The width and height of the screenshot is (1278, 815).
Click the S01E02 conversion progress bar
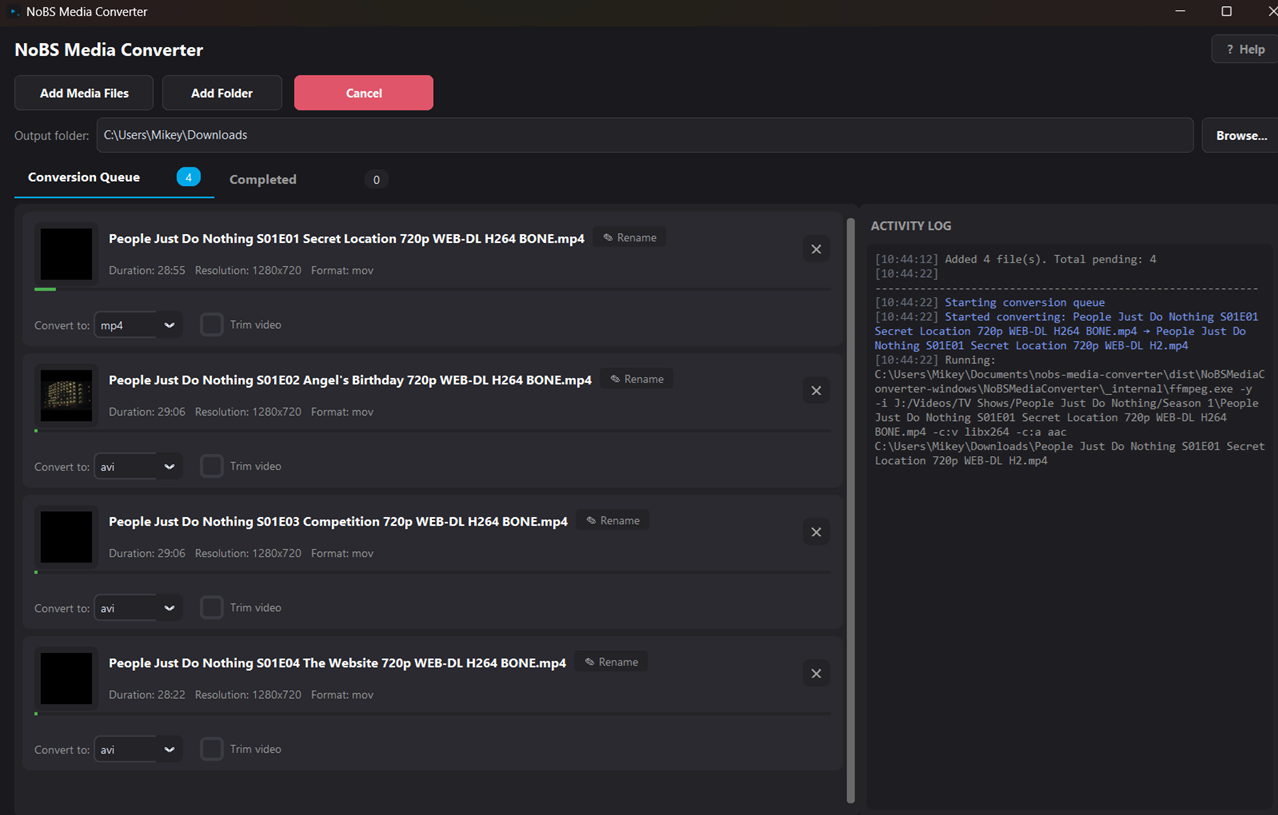(x=432, y=431)
